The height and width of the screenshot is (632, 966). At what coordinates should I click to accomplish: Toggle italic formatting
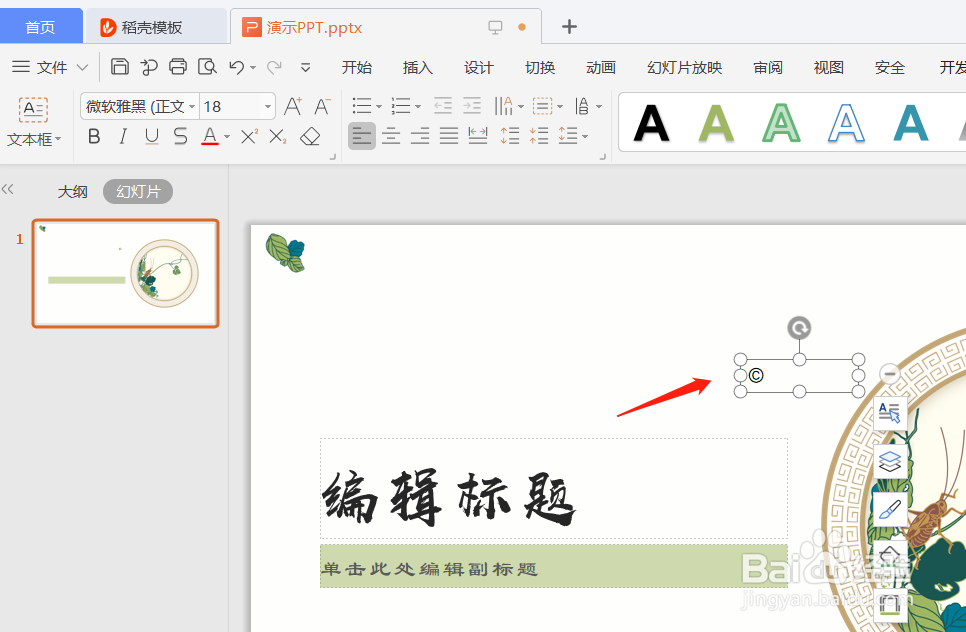122,136
